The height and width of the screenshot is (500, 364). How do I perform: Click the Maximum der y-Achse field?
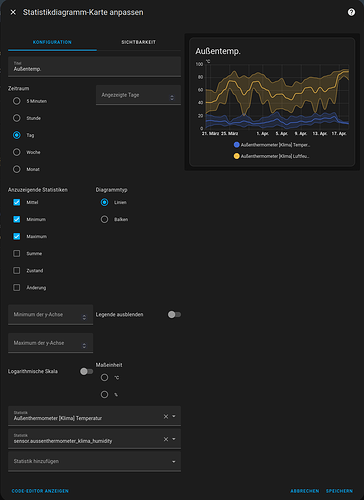[x=50, y=343]
